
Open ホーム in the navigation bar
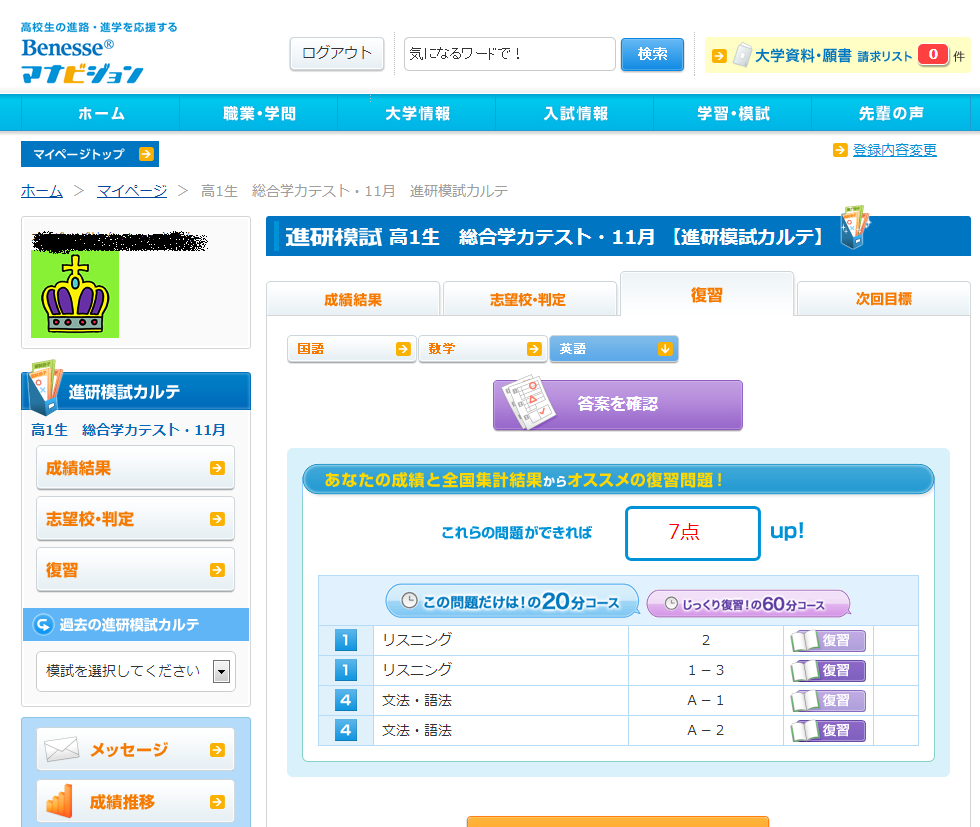pyautogui.click(x=101, y=113)
